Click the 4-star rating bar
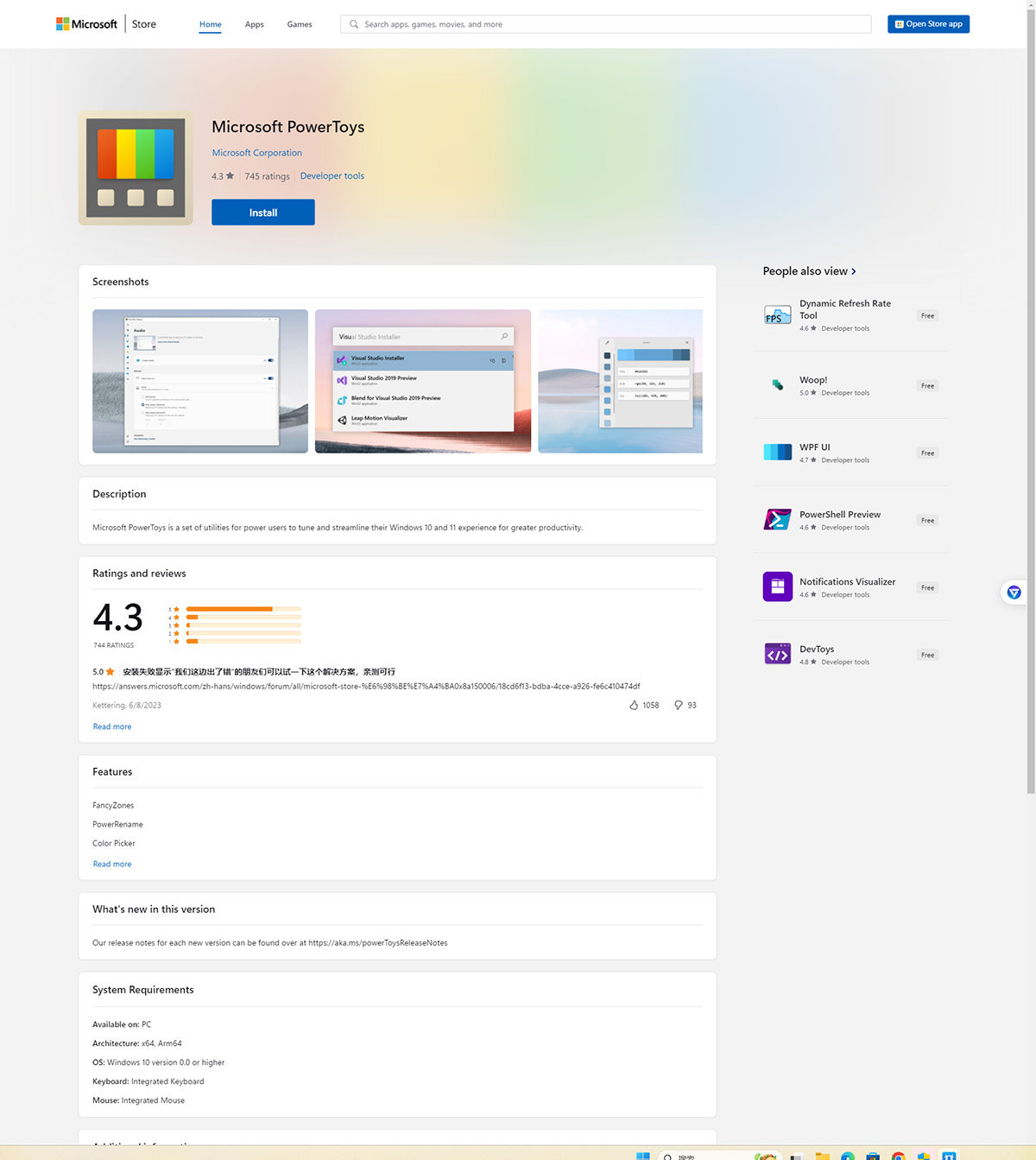 [243, 617]
